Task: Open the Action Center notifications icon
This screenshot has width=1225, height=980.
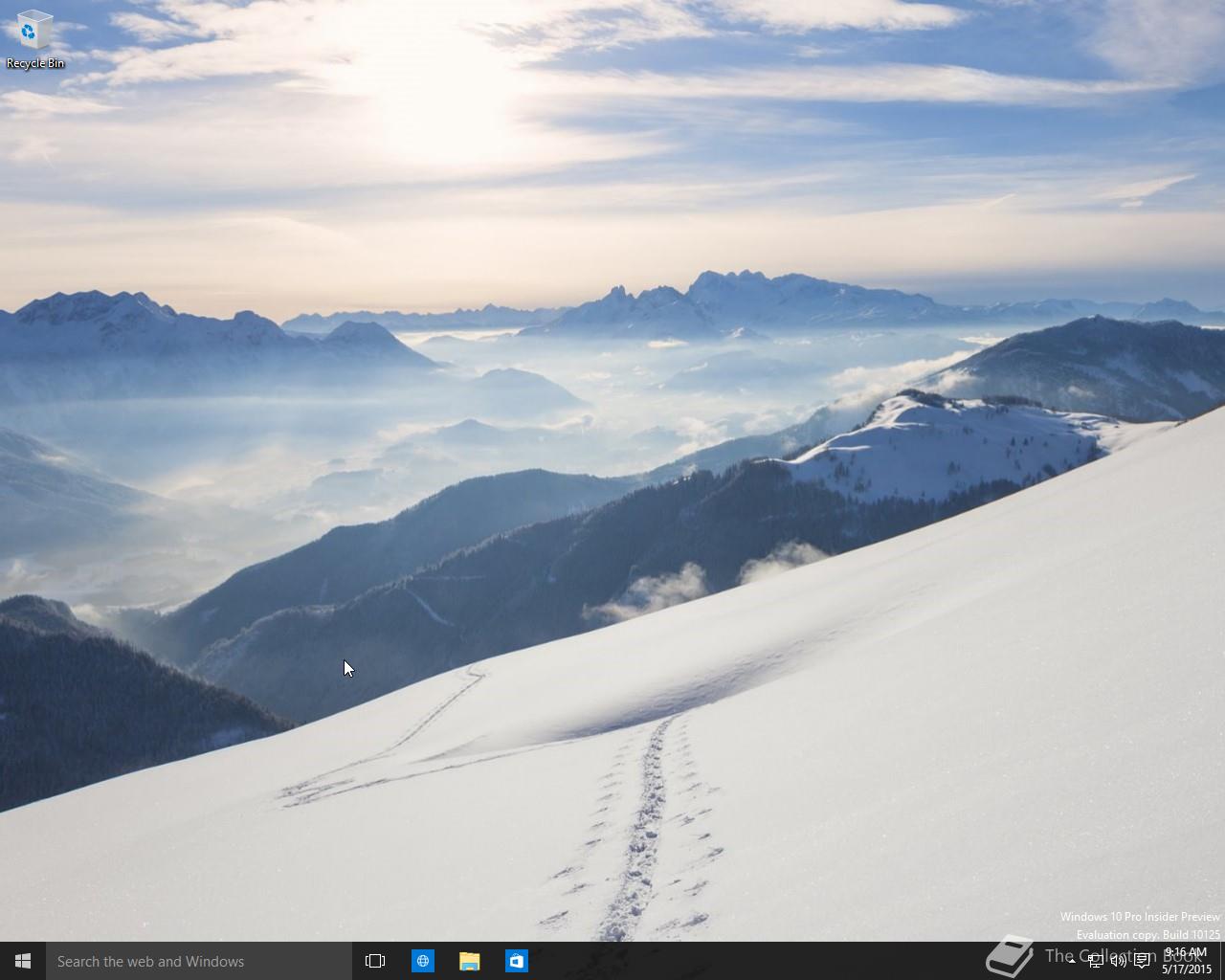Action: tap(1142, 961)
